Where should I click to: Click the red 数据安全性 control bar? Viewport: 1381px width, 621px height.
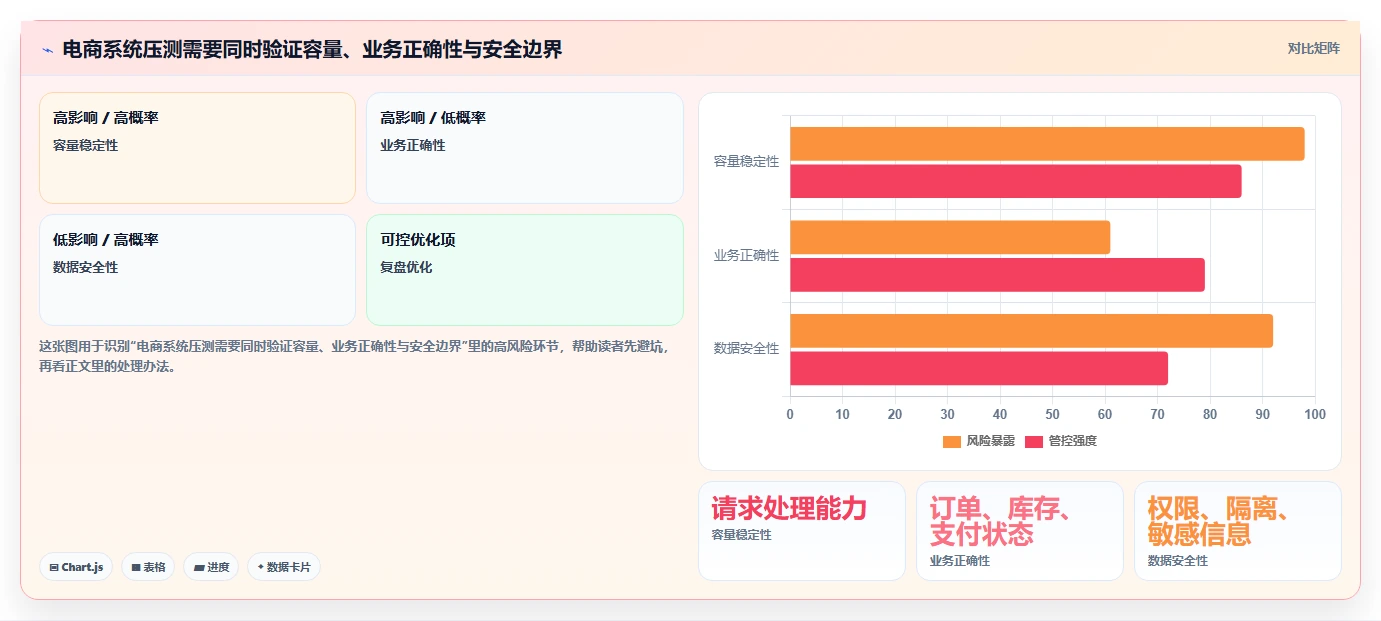point(979,368)
